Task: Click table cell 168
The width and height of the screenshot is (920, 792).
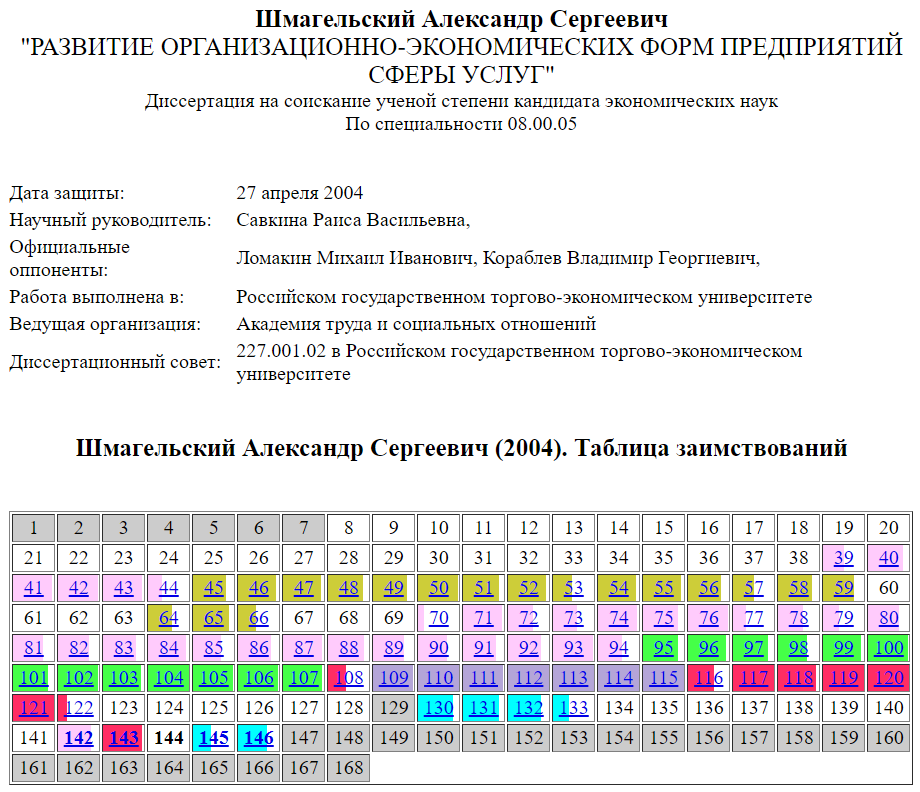Action: pos(349,767)
